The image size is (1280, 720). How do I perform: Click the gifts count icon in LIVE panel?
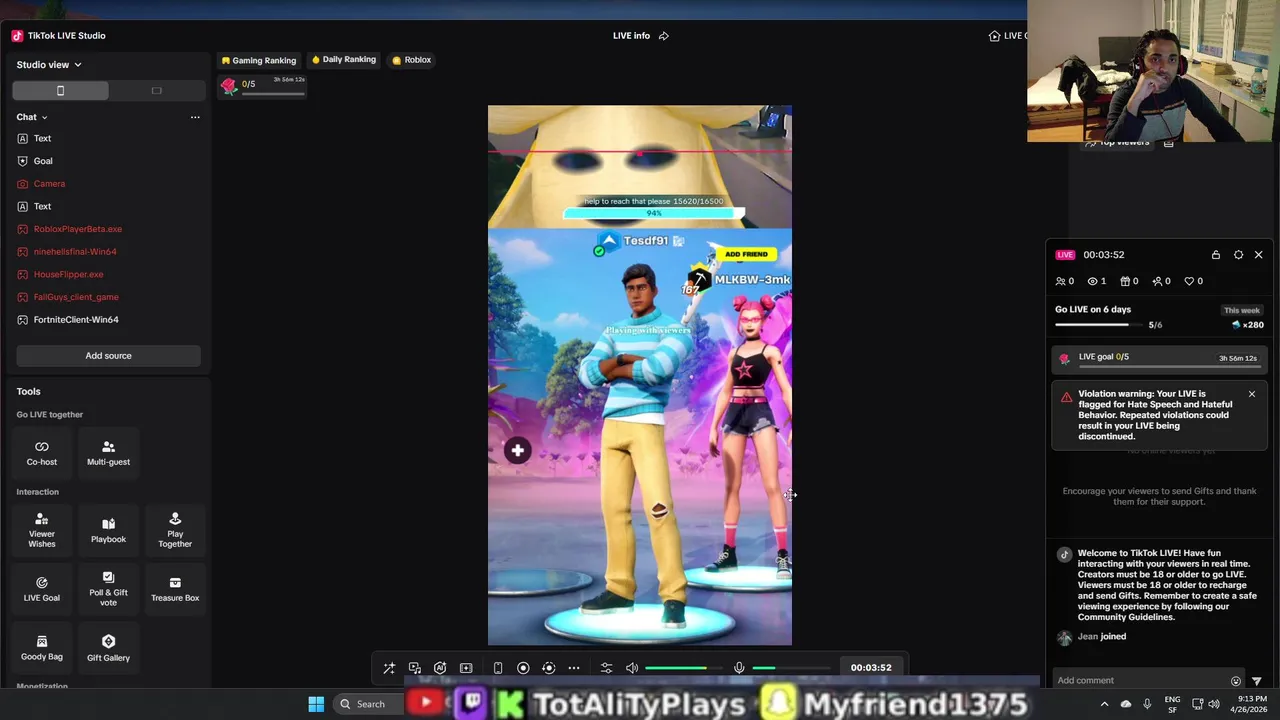coord(1125,282)
